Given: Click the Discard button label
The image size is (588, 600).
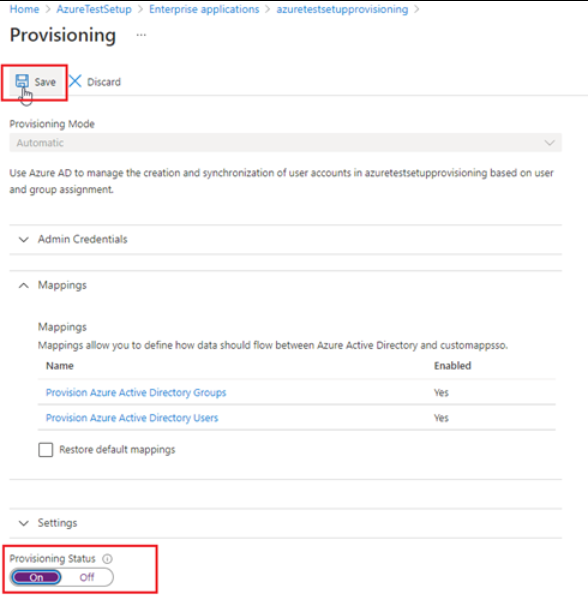Looking at the screenshot, I should click(x=104, y=82).
